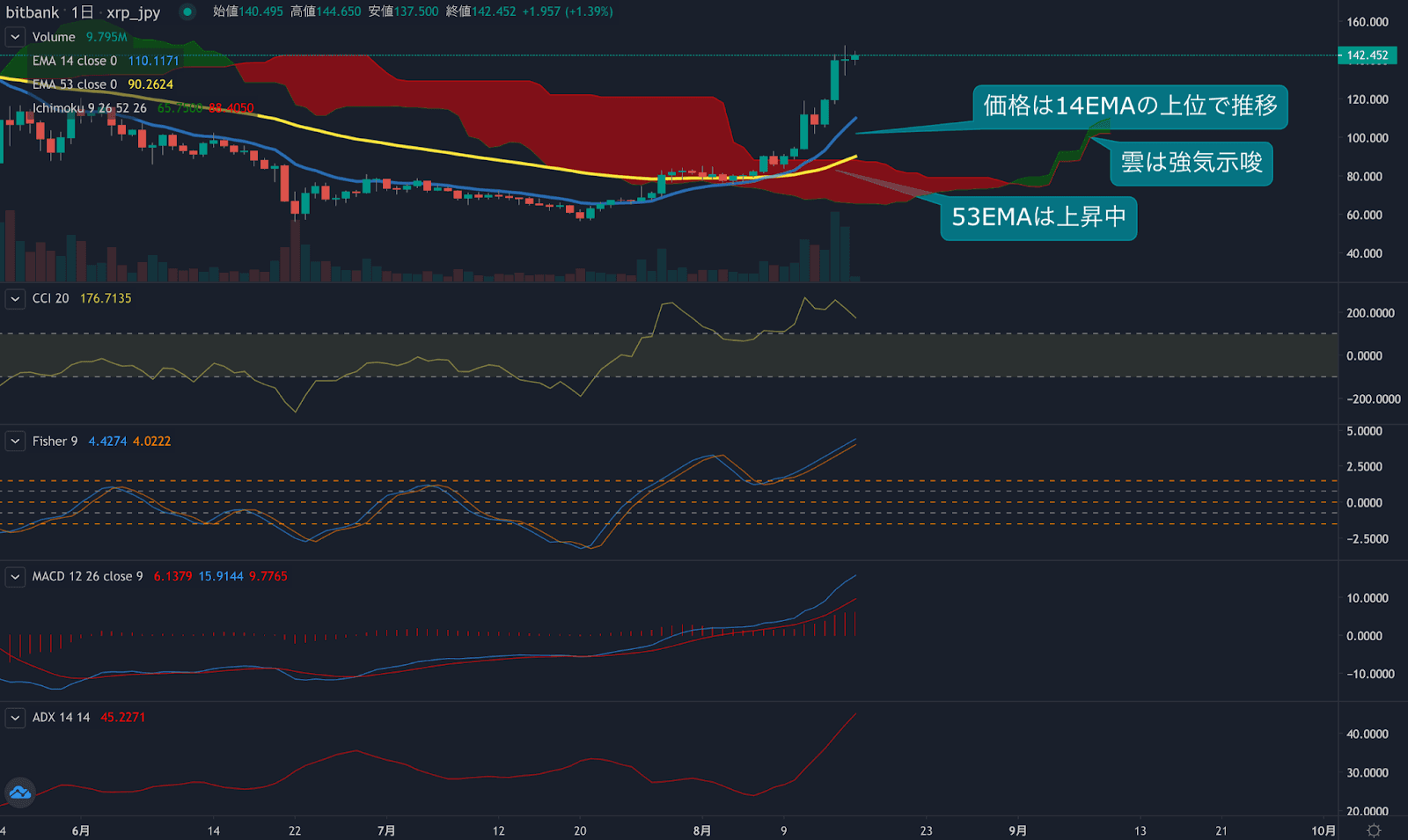Select the 雲は強気示唆 callout annotation

tap(1191, 163)
